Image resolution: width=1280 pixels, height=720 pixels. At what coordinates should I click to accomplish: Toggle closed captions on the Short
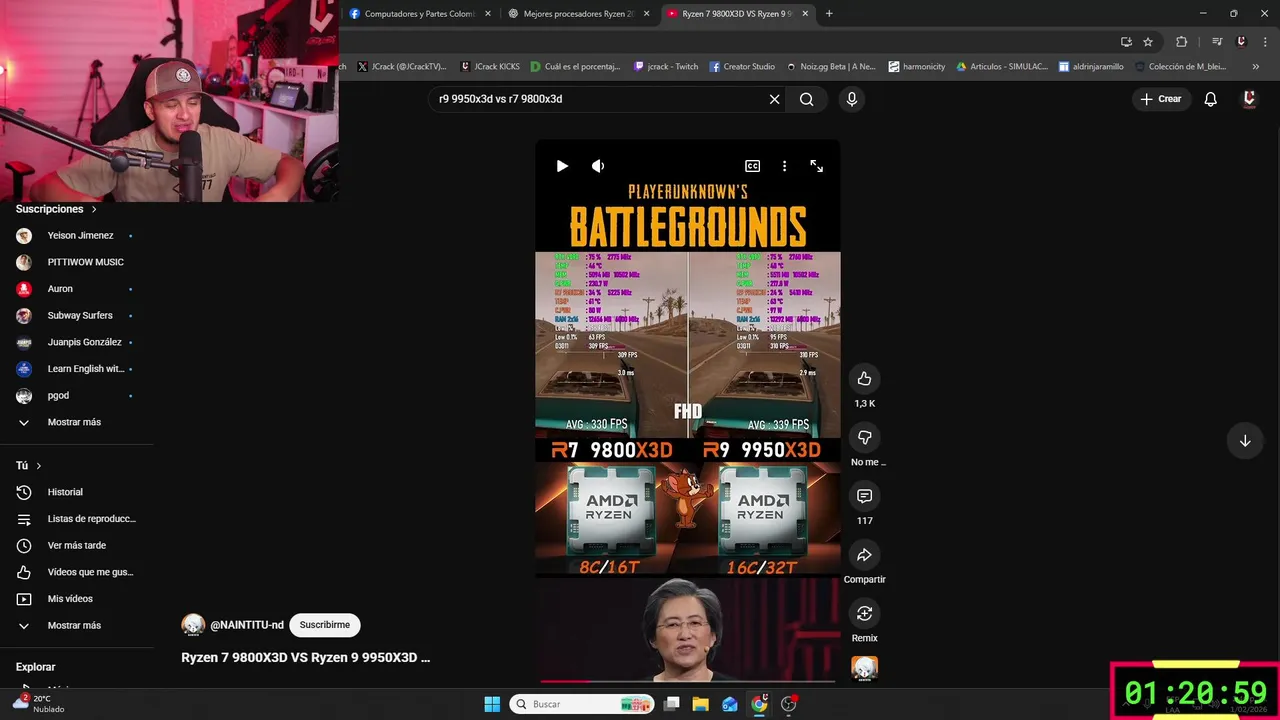pyautogui.click(x=752, y=166)
